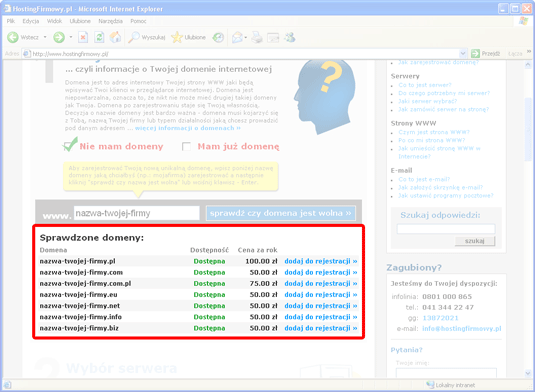Expand the Łącza links toolbar chevron
Viewport: 535px width, 392px height.
pyautogui.click(x=529, y=52)
